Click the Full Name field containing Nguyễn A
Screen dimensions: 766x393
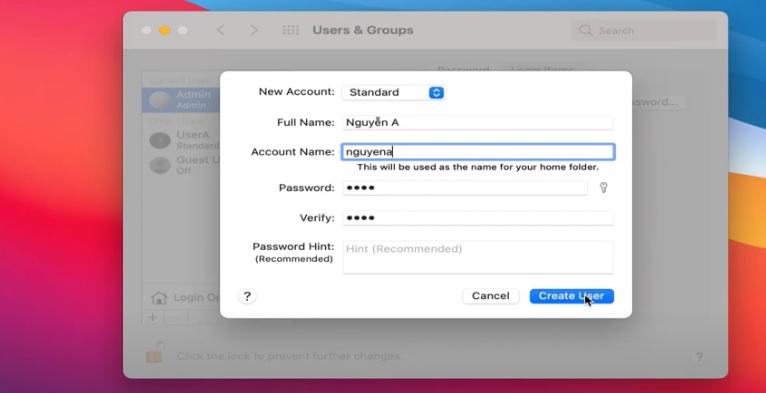[x=478, y=122]
